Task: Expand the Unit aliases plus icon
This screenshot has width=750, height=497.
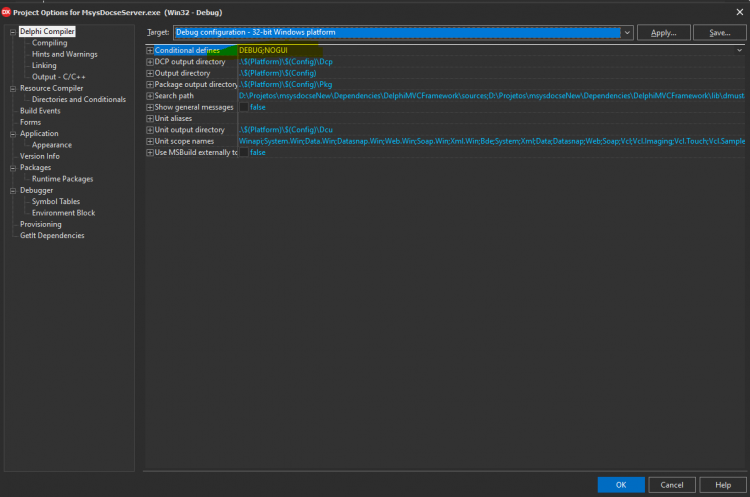Action: point(150,119)
